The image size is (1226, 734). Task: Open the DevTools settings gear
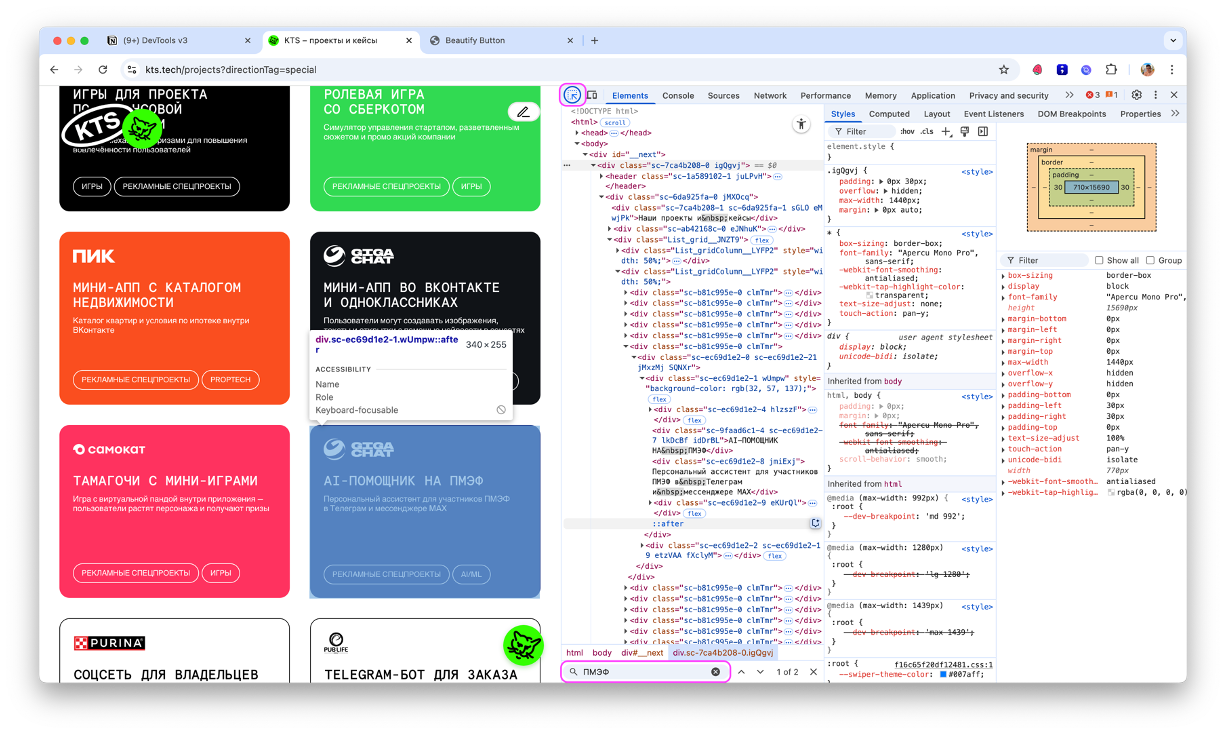point(1136,95)
